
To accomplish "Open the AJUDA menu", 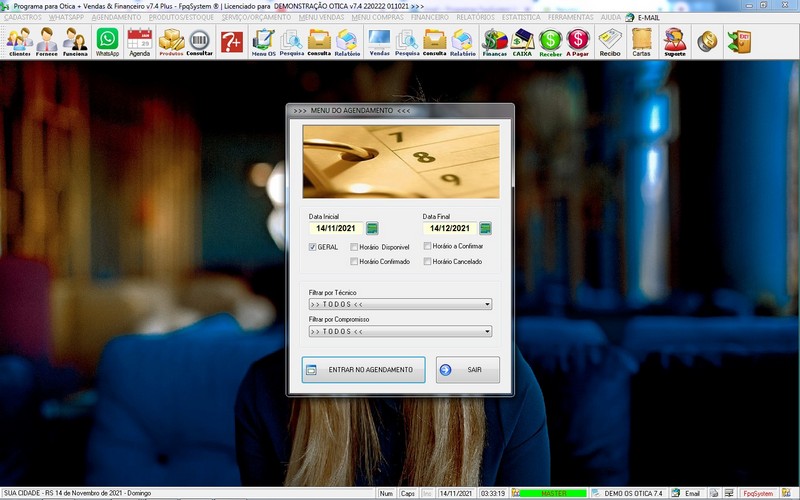I will [x=611, y=17].
